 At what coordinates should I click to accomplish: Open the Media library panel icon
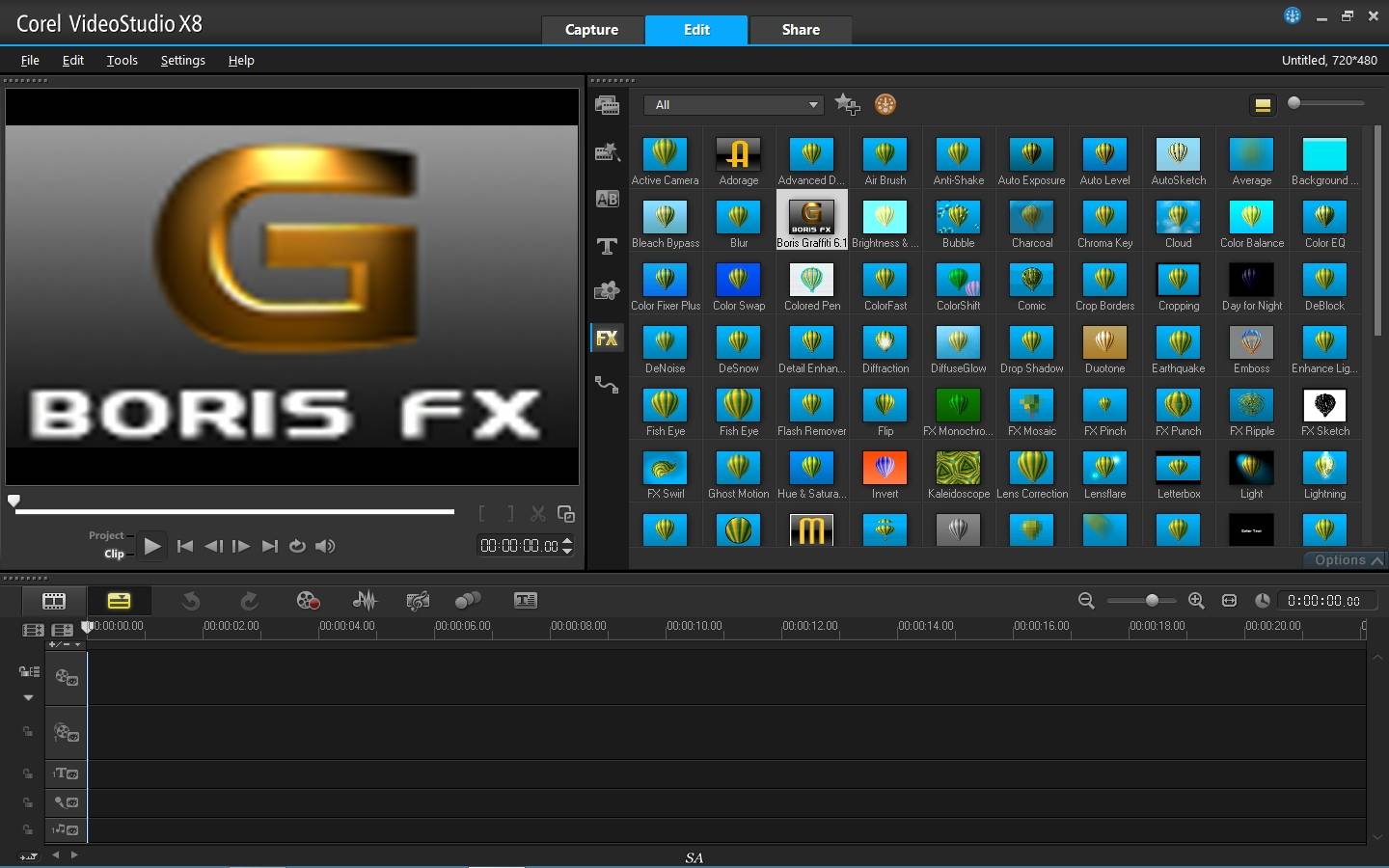click(x=607, y=105)
